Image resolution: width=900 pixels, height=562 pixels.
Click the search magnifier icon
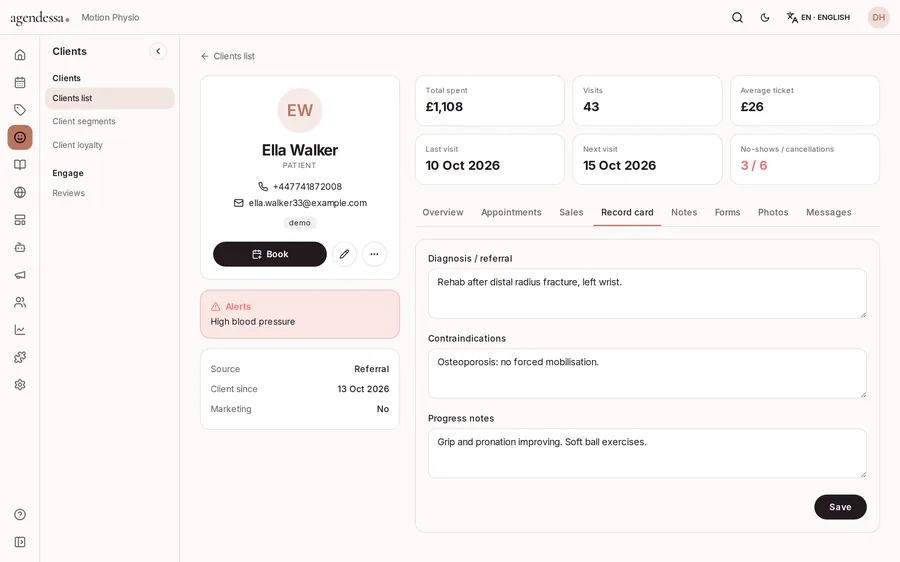(738, 17)
